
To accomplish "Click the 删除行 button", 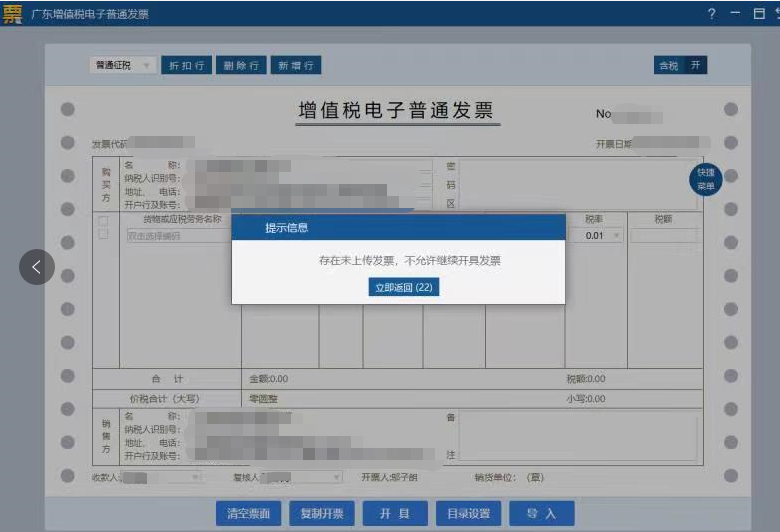I will pyautogui.click(x=241, y=65).
